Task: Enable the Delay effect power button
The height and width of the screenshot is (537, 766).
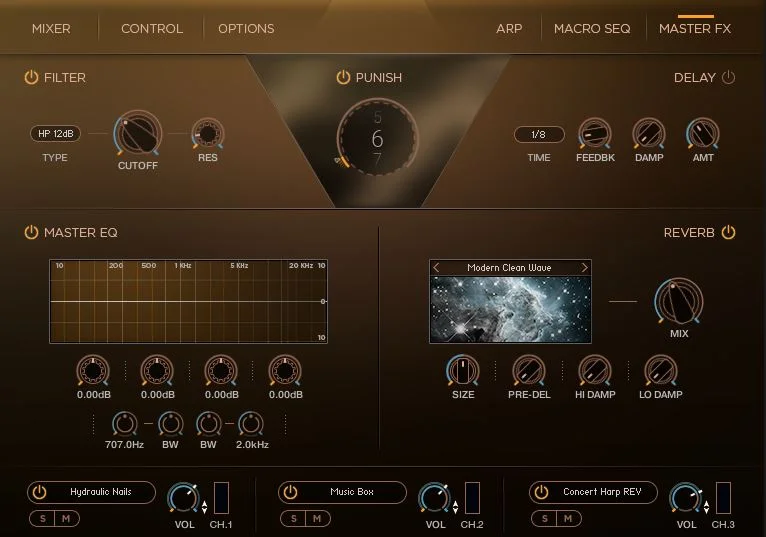Action: point(728,77)
